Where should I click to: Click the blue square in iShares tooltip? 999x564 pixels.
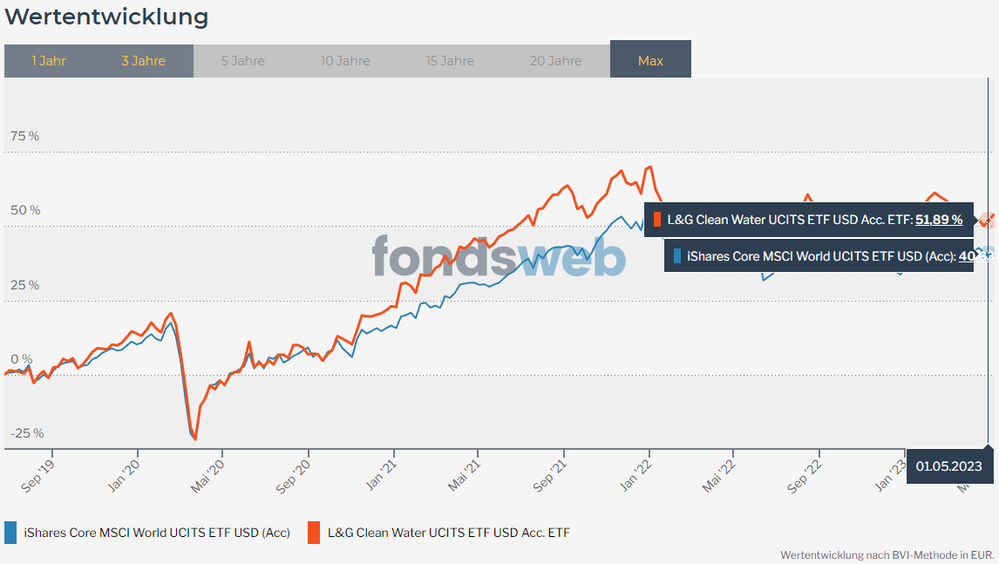[678, 256]
